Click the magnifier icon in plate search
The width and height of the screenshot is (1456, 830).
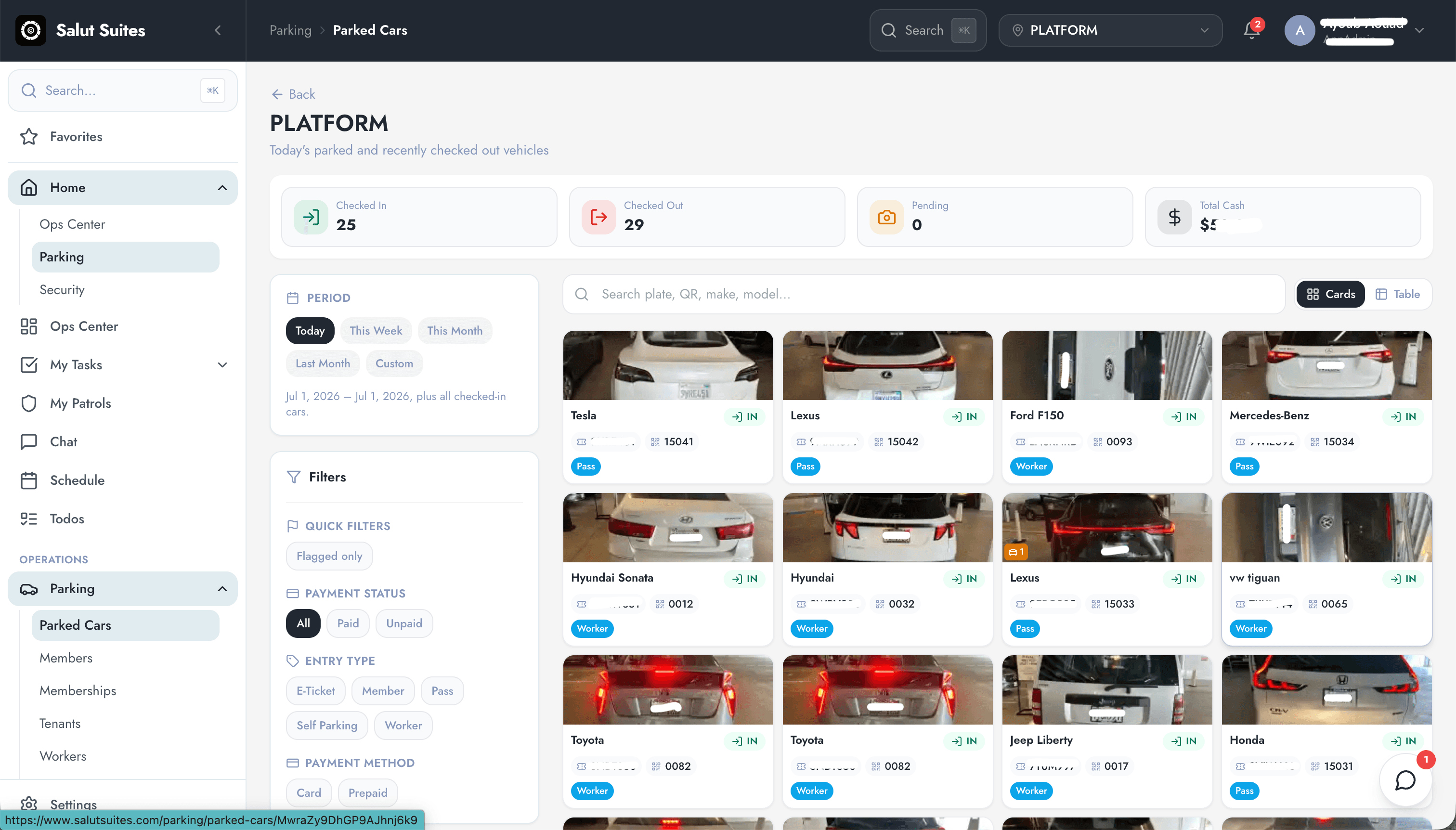point(582,294)
